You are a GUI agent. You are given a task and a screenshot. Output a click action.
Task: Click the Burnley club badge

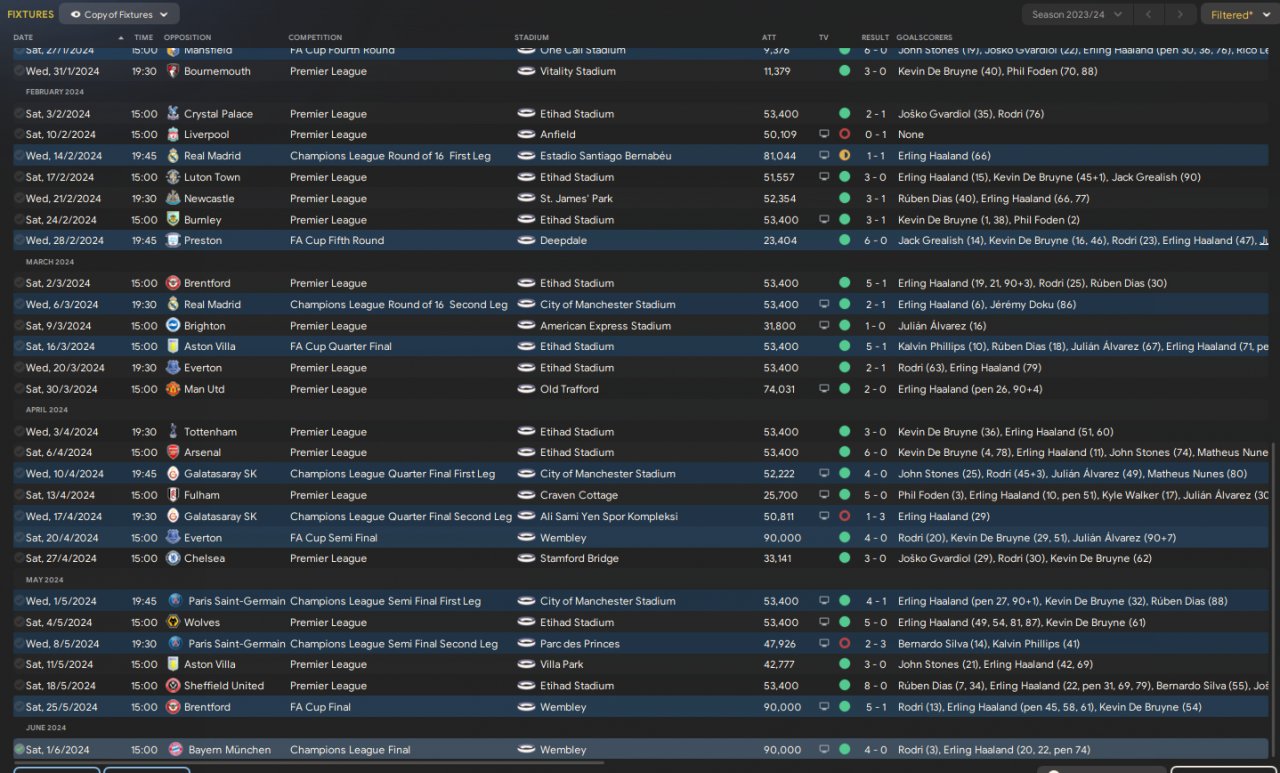[x=173, y=220]
